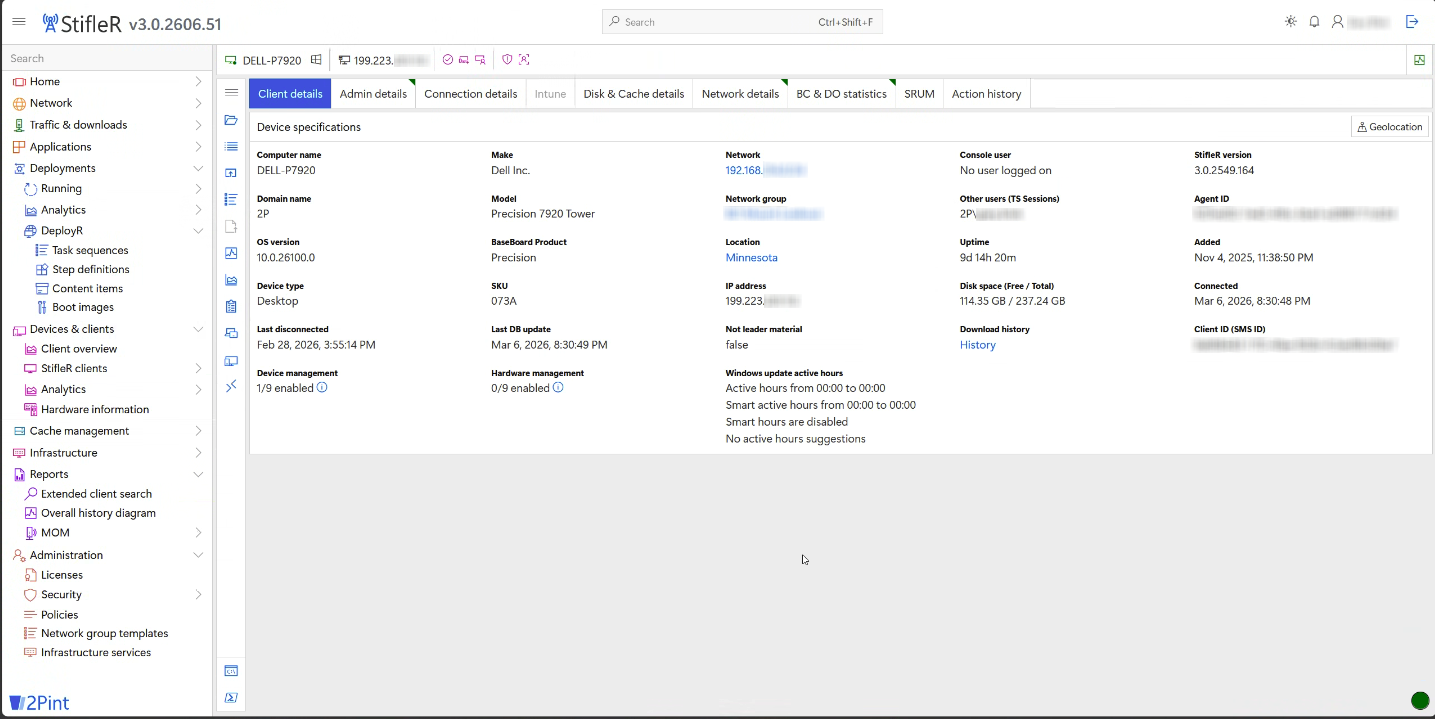Open Hardware information in the navigation tree
1435x719 pixels.
[x=95, y=410]
